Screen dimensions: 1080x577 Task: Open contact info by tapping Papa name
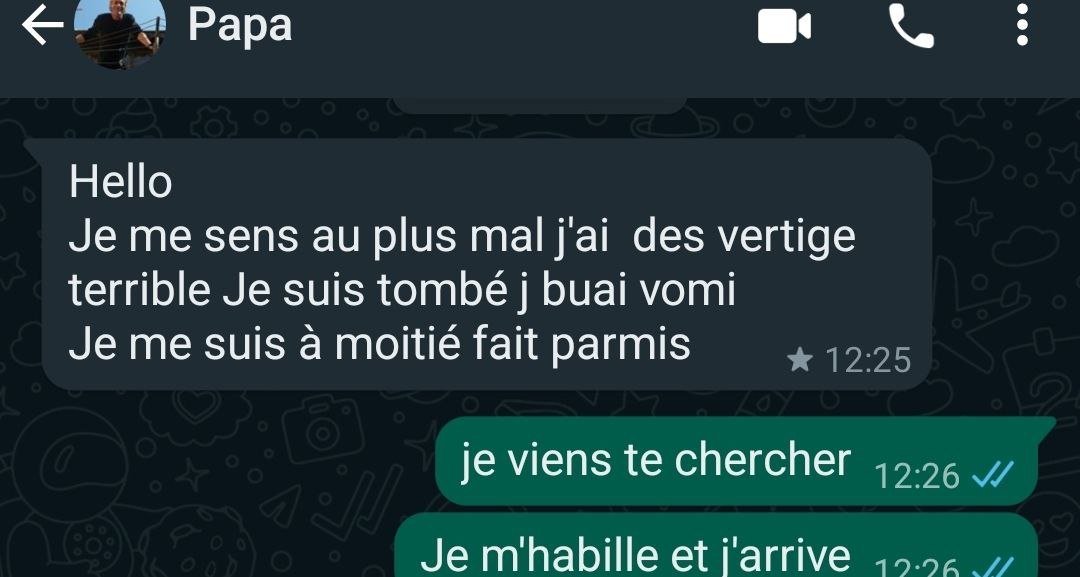[240, 25]
